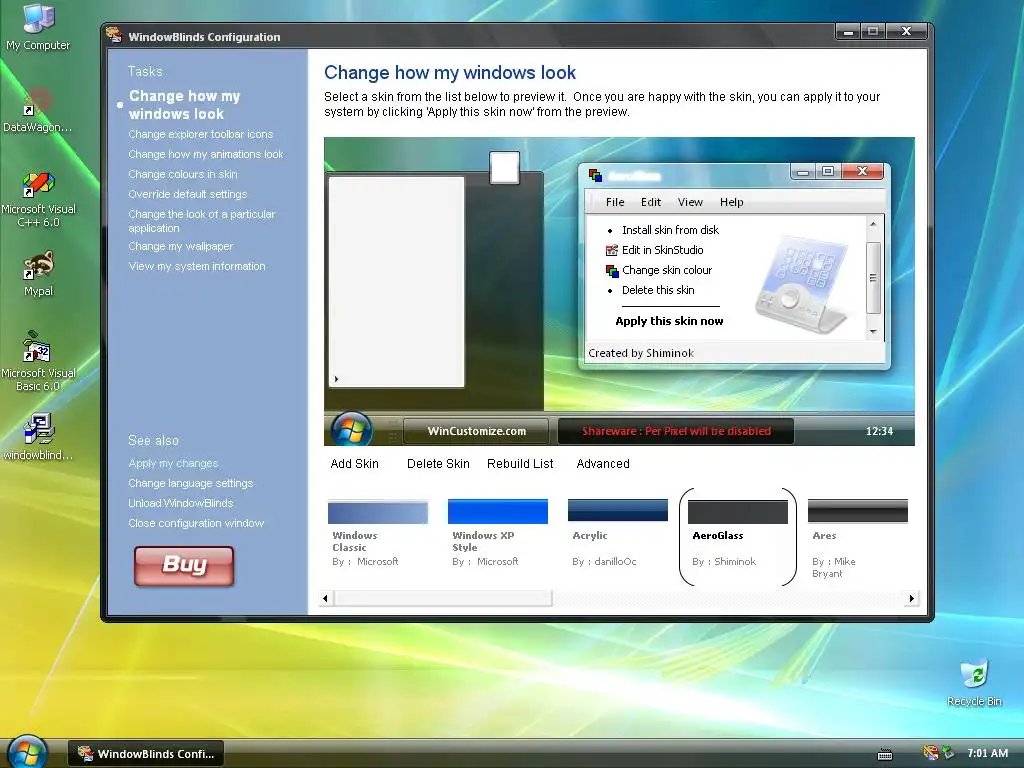The height and width of the screenshot is (768, 1024).
Task: Click WinCustomize.com preview taskbar button
Action: tap(477, 431)
